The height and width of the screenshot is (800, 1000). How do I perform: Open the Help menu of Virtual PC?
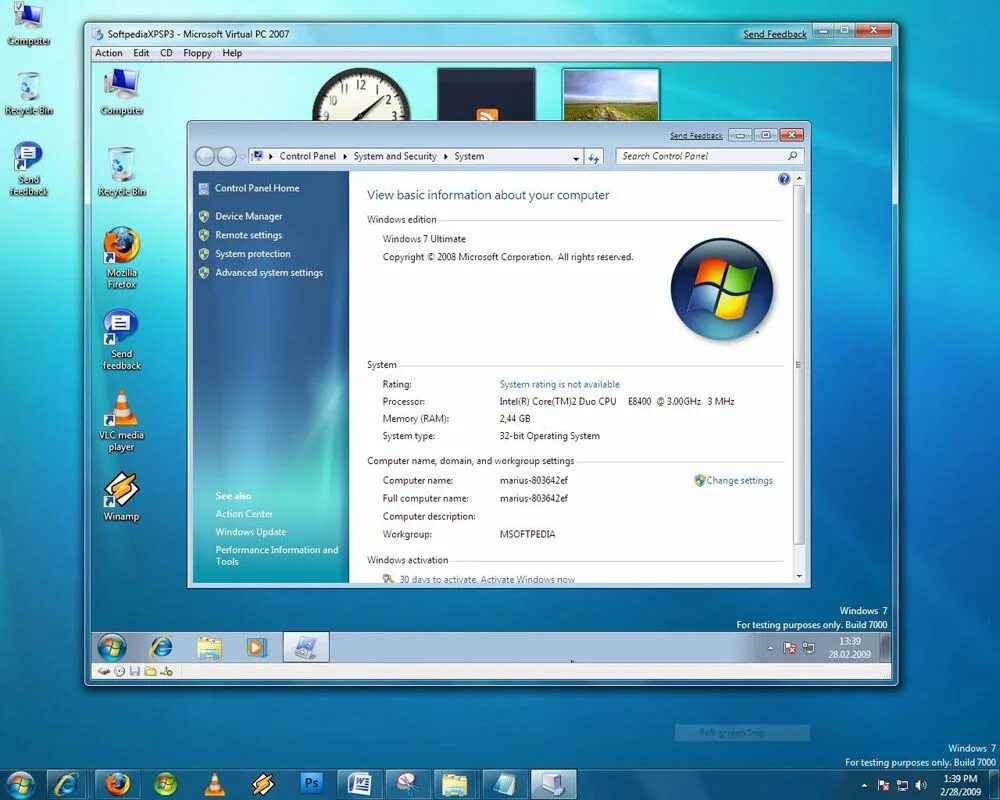[x=232, y=53]
